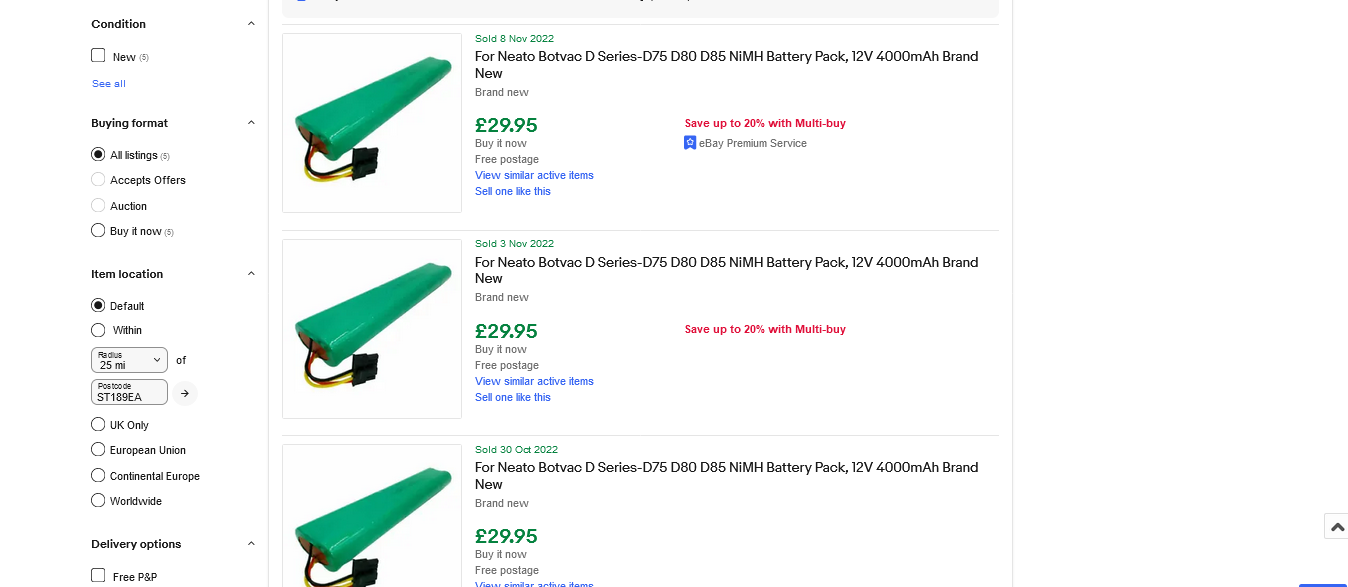The image size is (1348, 587).
Task: Select the UK Only location option
Action: click(x=98, y=425)
